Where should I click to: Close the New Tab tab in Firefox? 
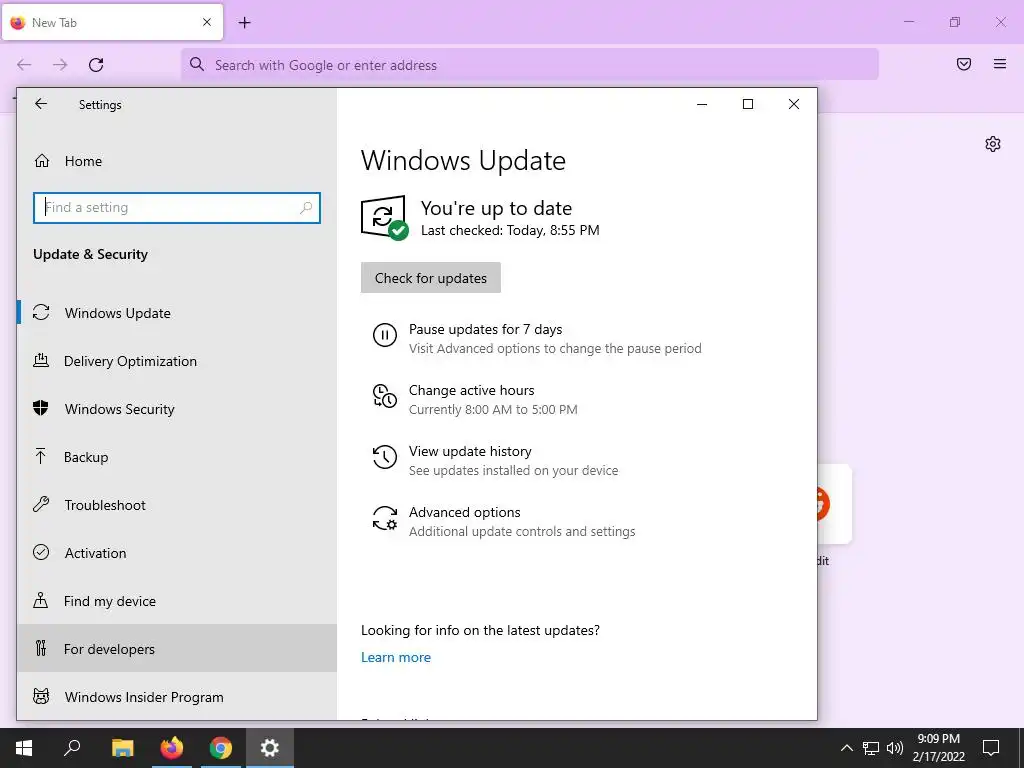(207, 22)
